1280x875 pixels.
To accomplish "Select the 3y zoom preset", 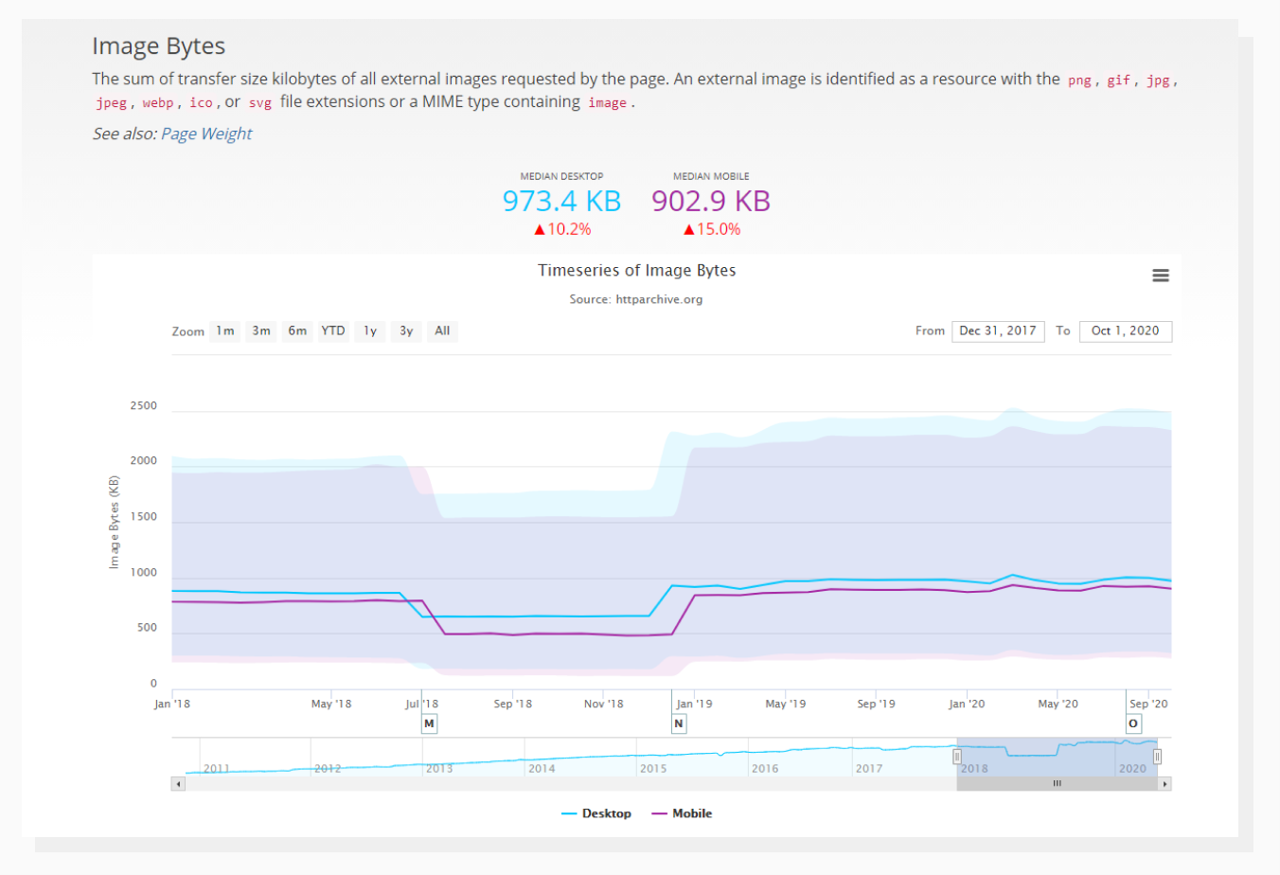I will [405, 331].
